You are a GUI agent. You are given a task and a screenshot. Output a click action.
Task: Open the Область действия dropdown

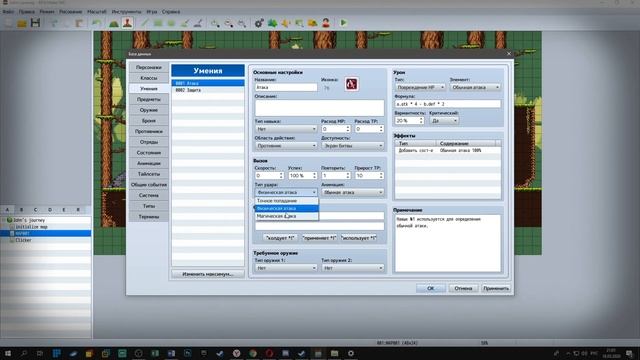tap(286, 146)
